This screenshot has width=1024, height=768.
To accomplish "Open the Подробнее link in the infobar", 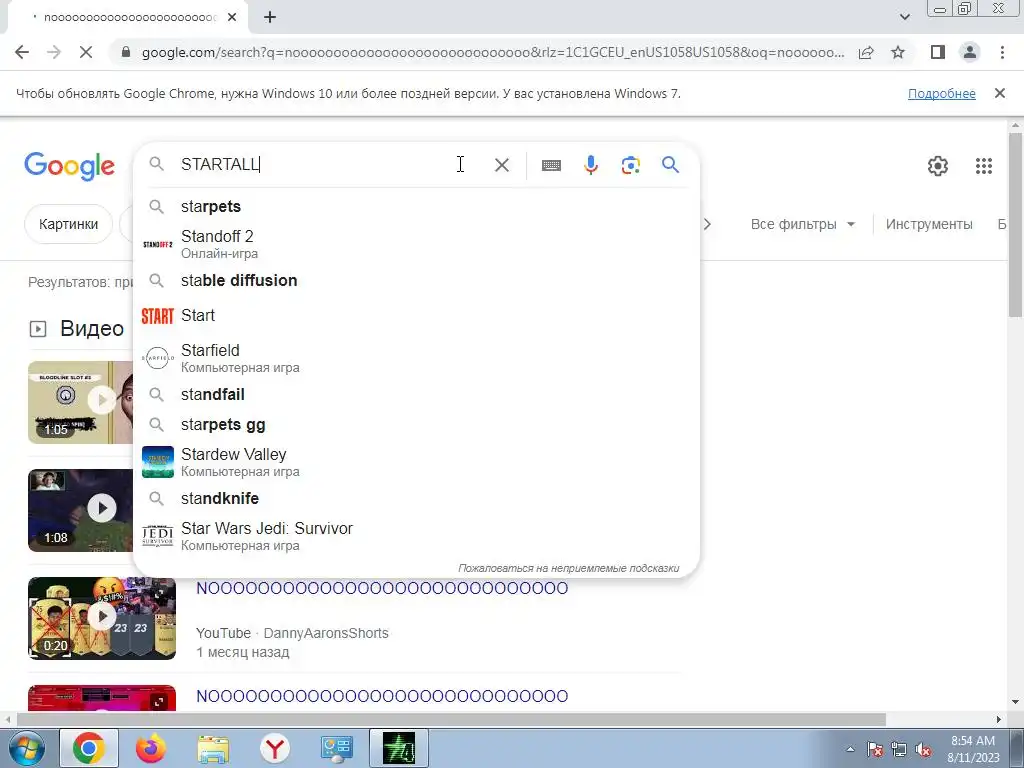I will coord(941,93).
